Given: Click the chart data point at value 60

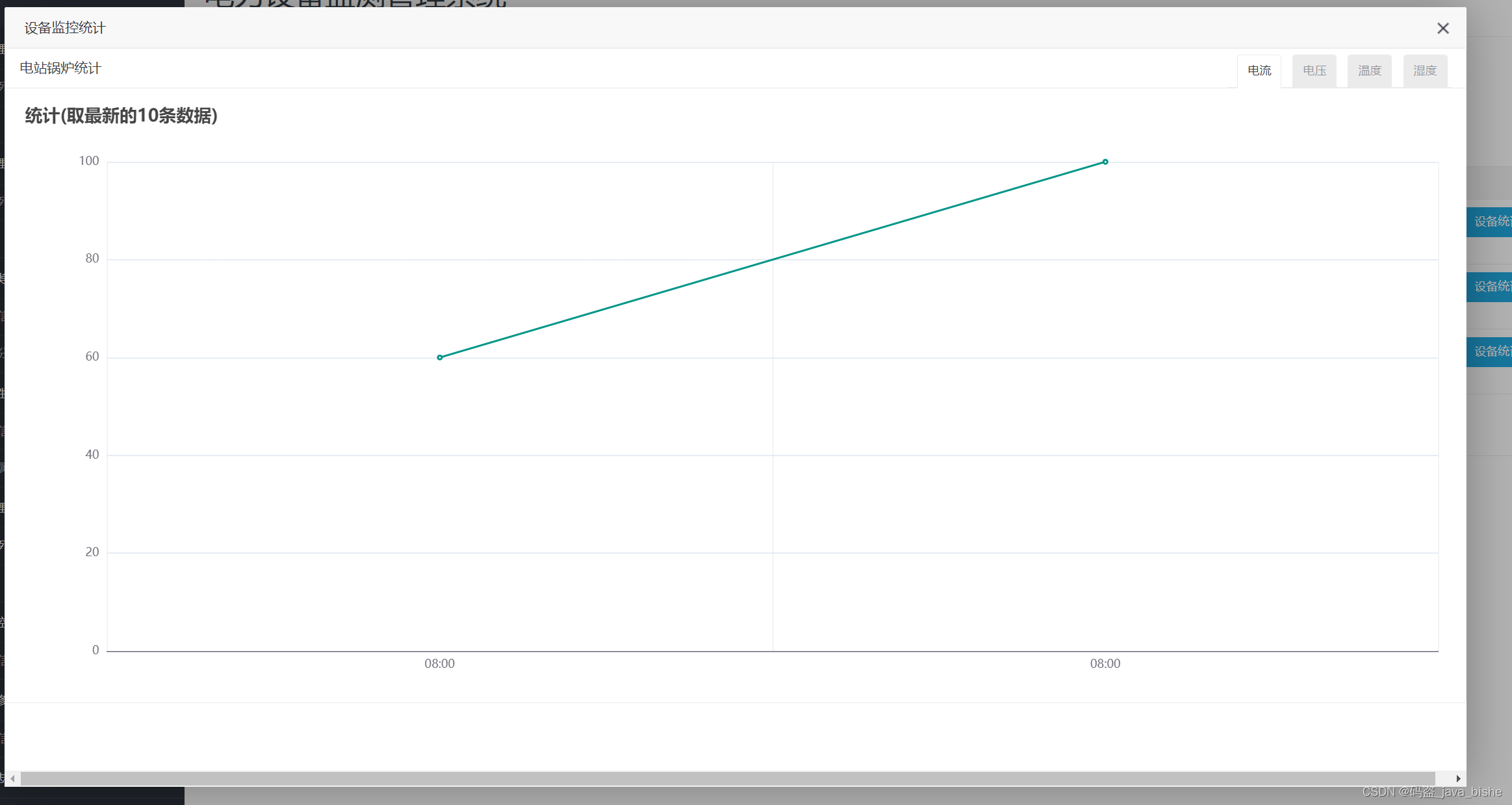Looking at the screenshot, I should pyautogui.click(x=440, y=357).
